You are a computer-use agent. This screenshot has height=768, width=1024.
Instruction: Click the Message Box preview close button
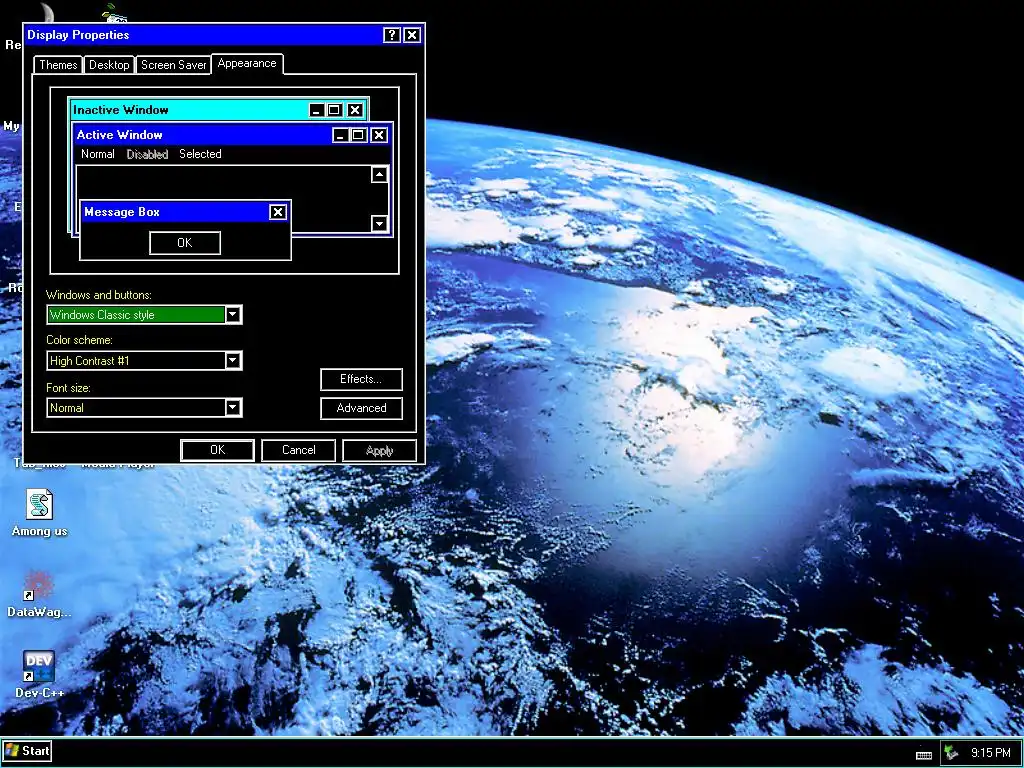coord(278,212)
